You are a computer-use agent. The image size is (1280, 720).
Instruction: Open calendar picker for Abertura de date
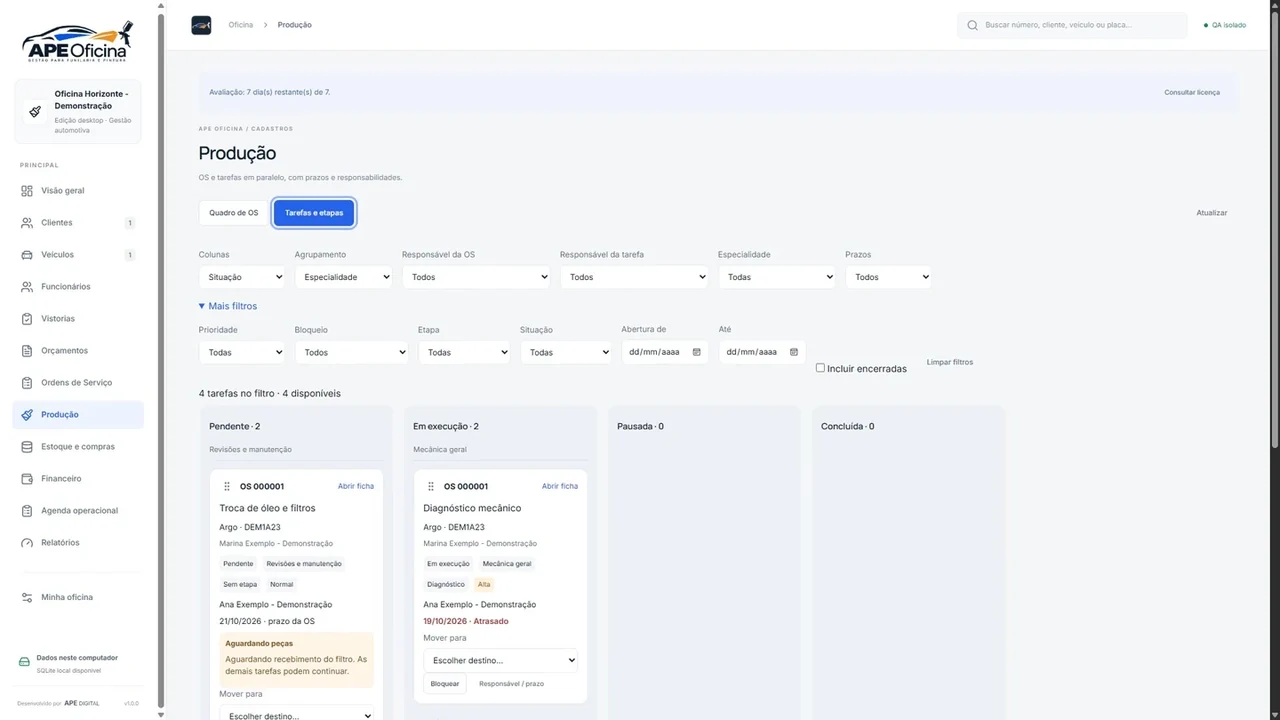tap(696, 352)
